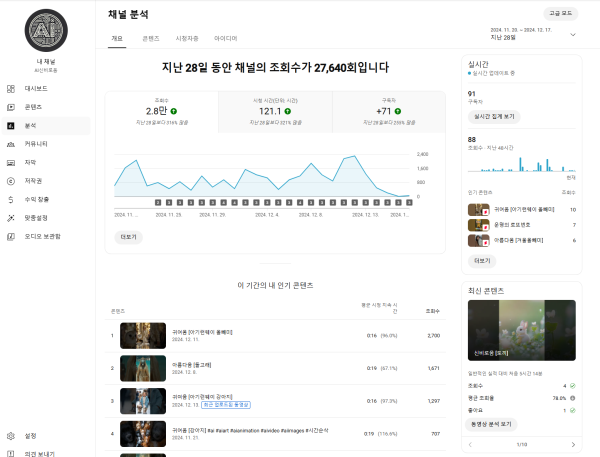Viewport: 600px width, 457px height.
Task: Switch to the 시청자층 tab
Action: (186, 38)
